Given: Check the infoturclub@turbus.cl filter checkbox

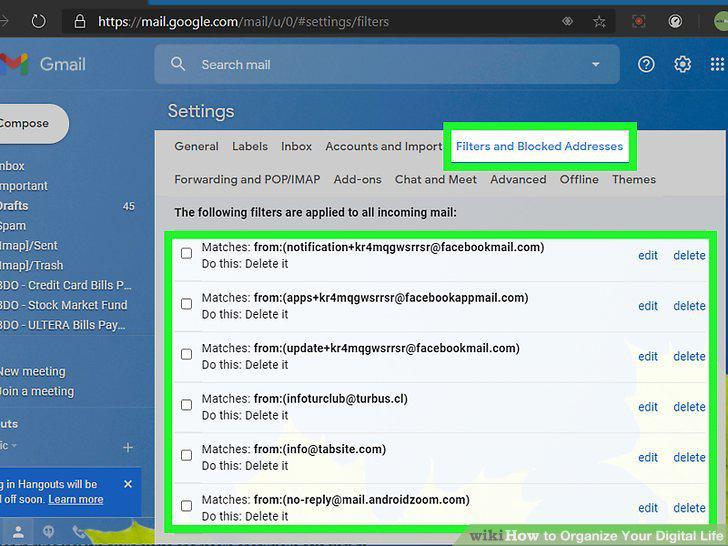Looking at the screenshot, I should (x=186, y=405).
